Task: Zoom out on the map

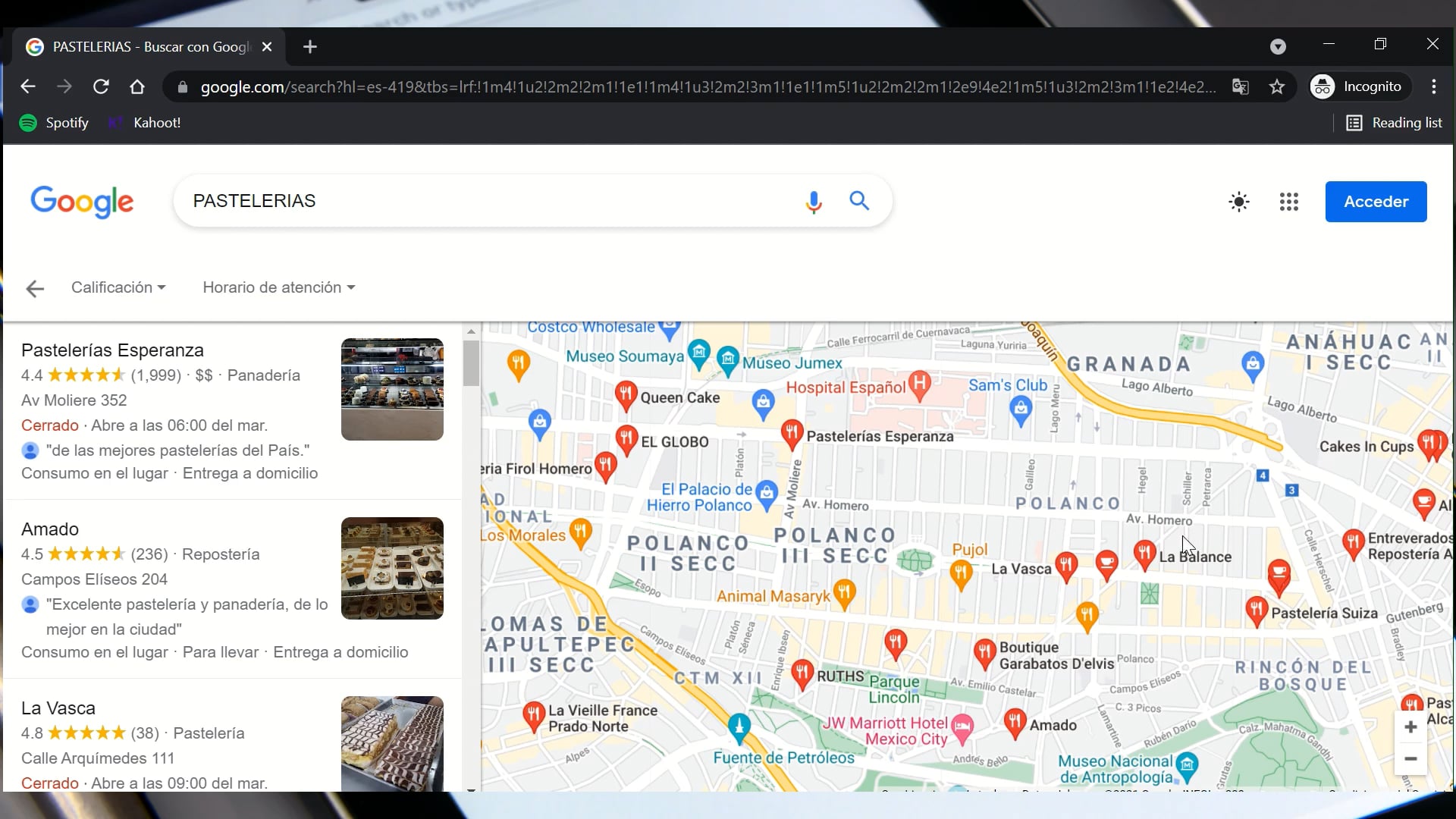Action: pos(1410,759)
